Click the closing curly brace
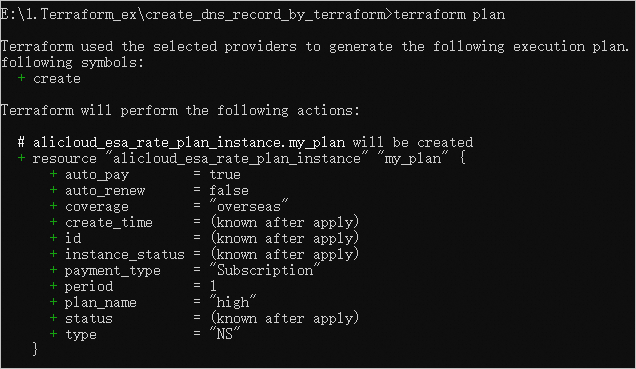636x369 pixels. 35,349
